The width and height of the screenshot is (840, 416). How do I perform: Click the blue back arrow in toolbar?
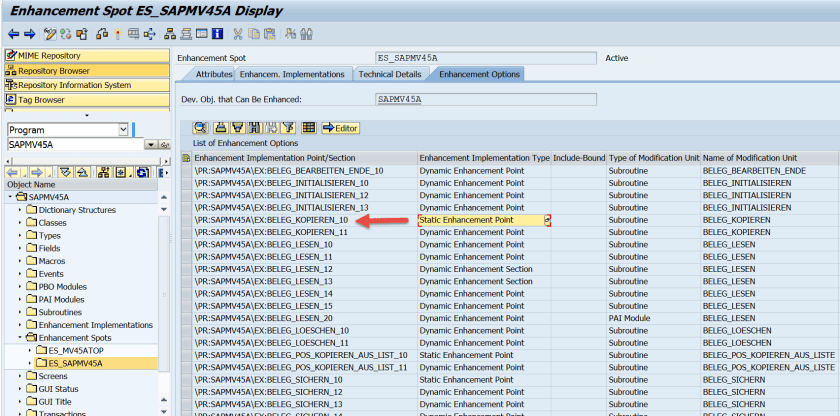pyautogui.click(x=13, y=34)
